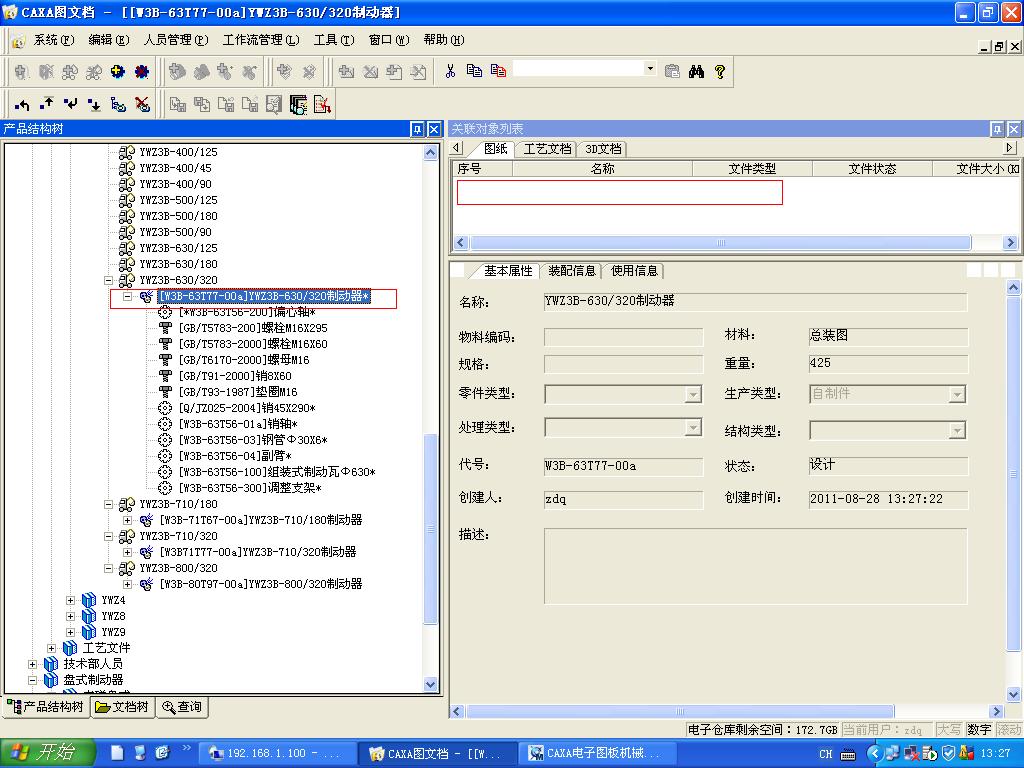Open the 工具 menu
Screen dimensions: 1024x768
pyautogui.click(x=334, y=40)
